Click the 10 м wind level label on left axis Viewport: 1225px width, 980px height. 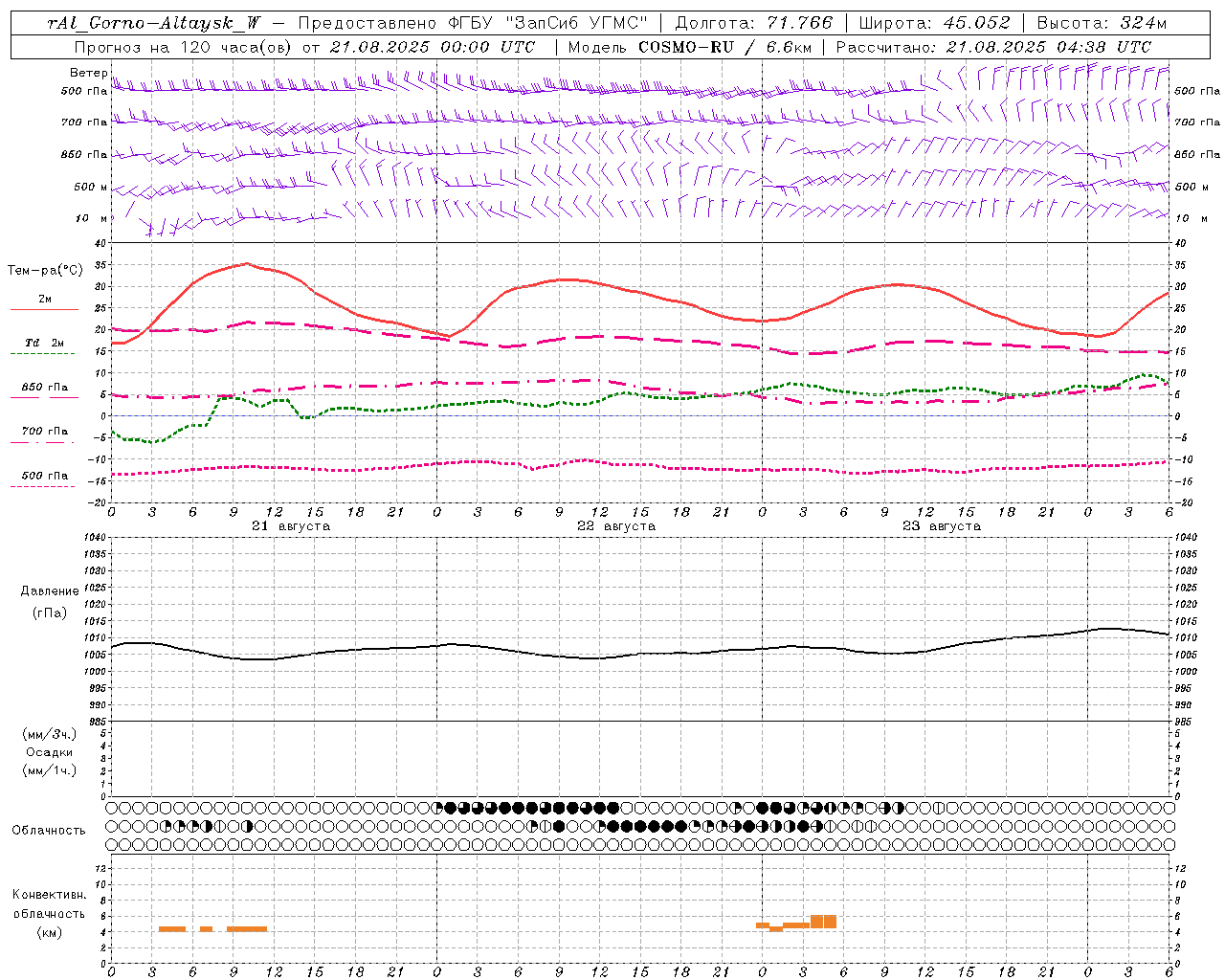[x=92, y=218]
